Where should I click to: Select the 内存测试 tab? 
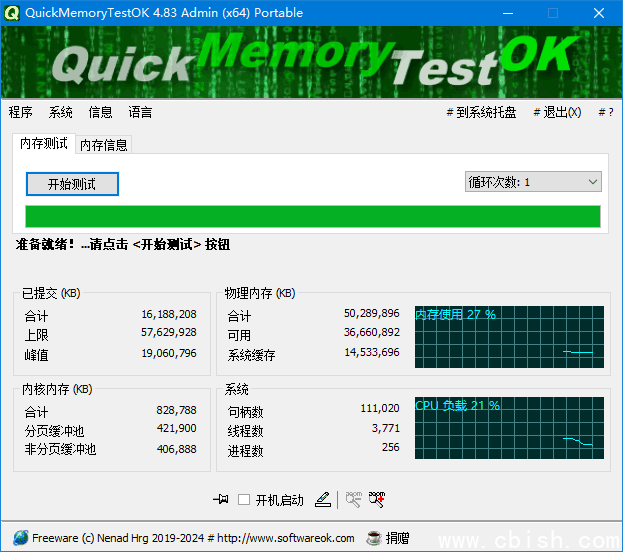[x=44, y=144]
